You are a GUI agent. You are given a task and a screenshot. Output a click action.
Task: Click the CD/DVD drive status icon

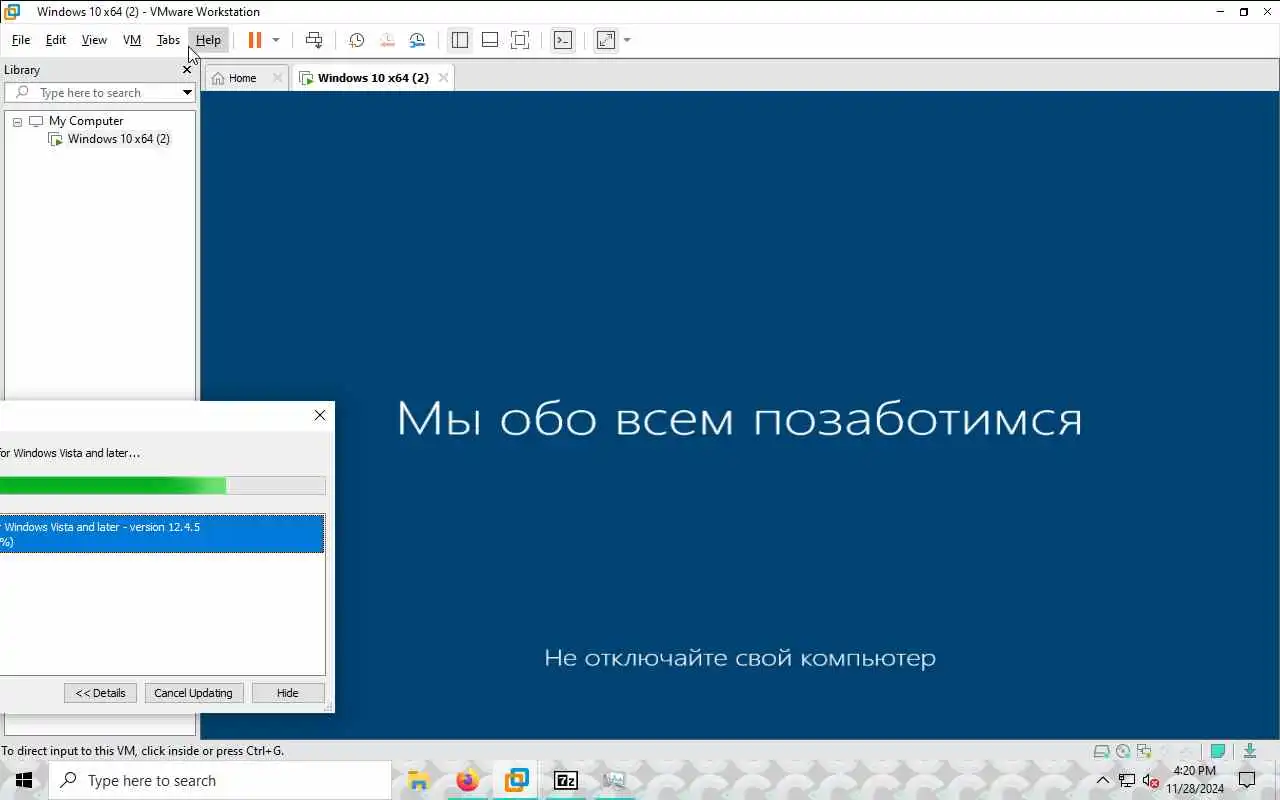pos(1123,751)
